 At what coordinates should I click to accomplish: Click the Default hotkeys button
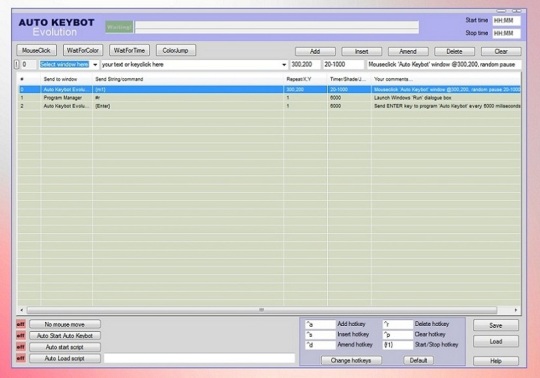(418, 360)
